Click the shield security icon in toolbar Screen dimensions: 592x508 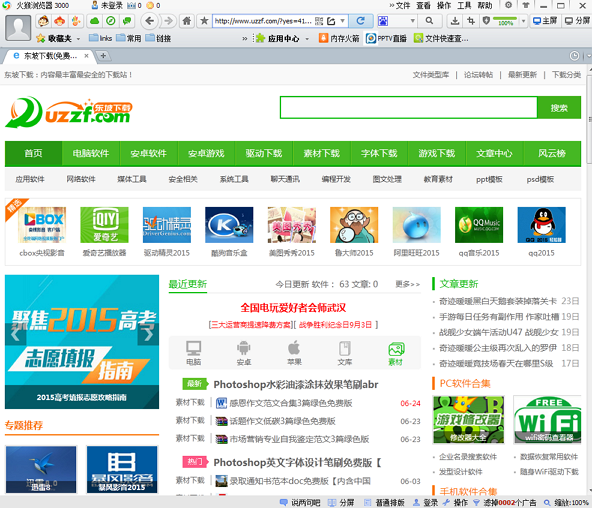click(486, 21)
